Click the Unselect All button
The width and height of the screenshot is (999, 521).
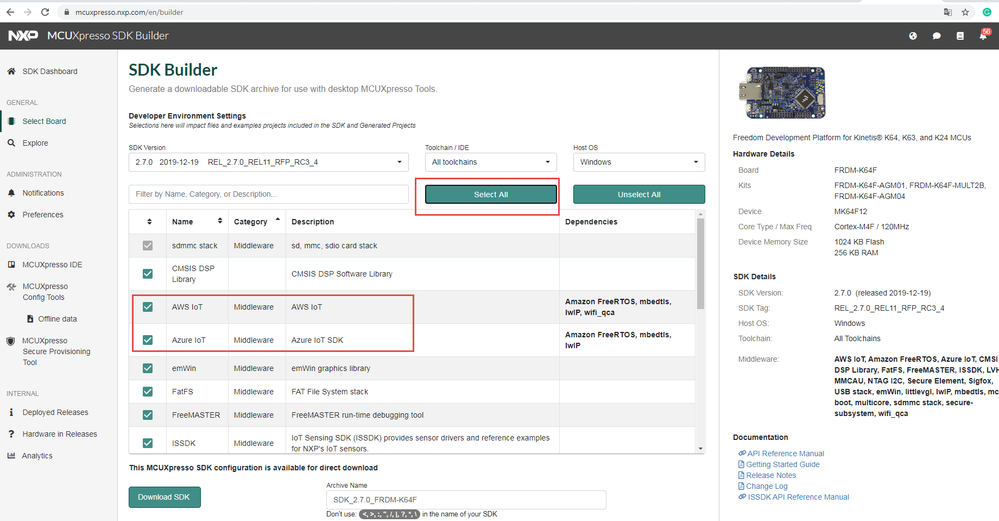click(639, 194)
